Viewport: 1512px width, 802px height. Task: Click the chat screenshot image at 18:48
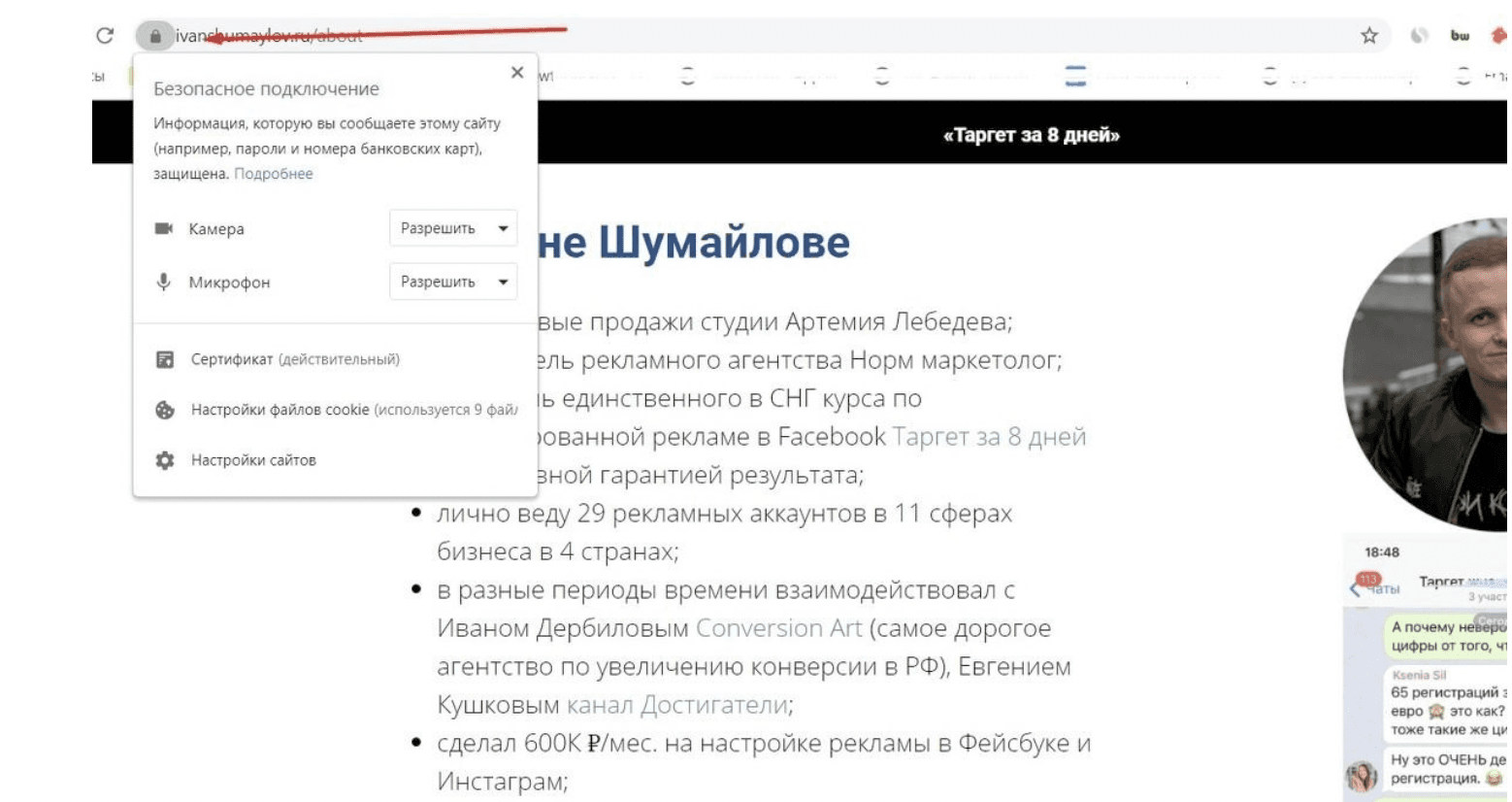point(1427,668)
